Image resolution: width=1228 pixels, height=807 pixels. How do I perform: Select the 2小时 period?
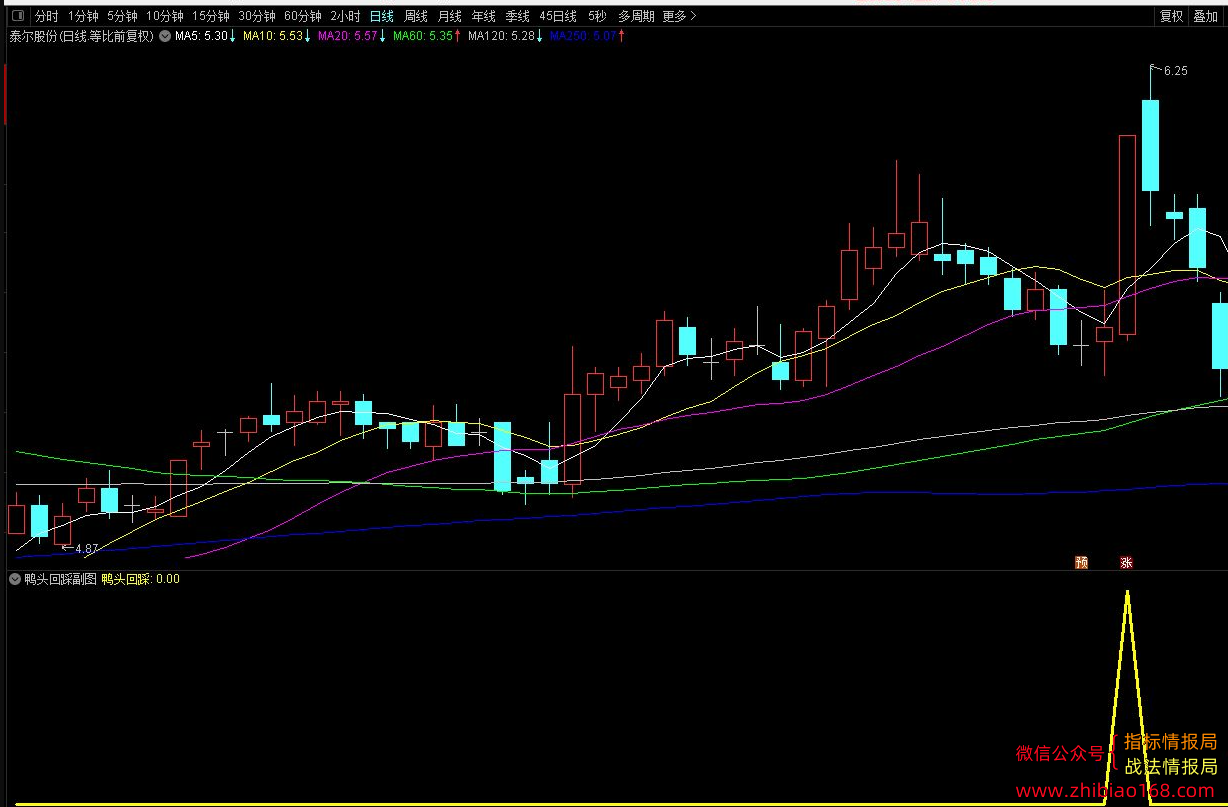346,16
